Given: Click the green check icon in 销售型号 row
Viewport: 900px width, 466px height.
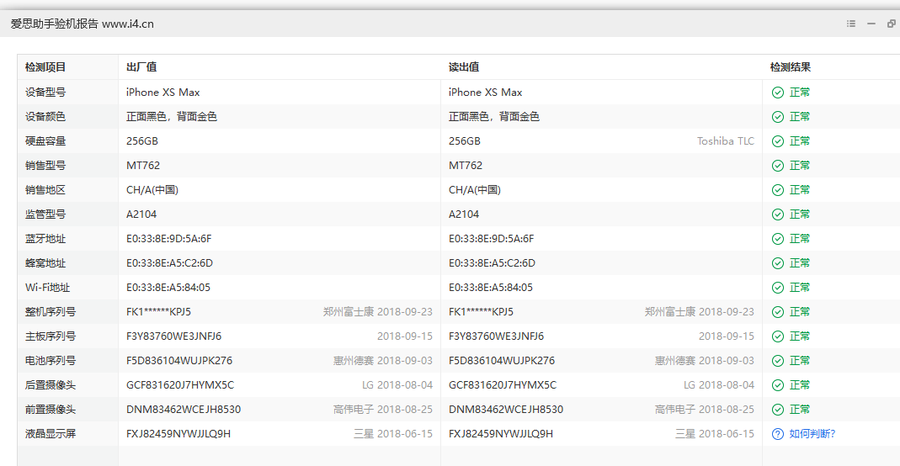Looking at the screenshot, I should [778, 166].
